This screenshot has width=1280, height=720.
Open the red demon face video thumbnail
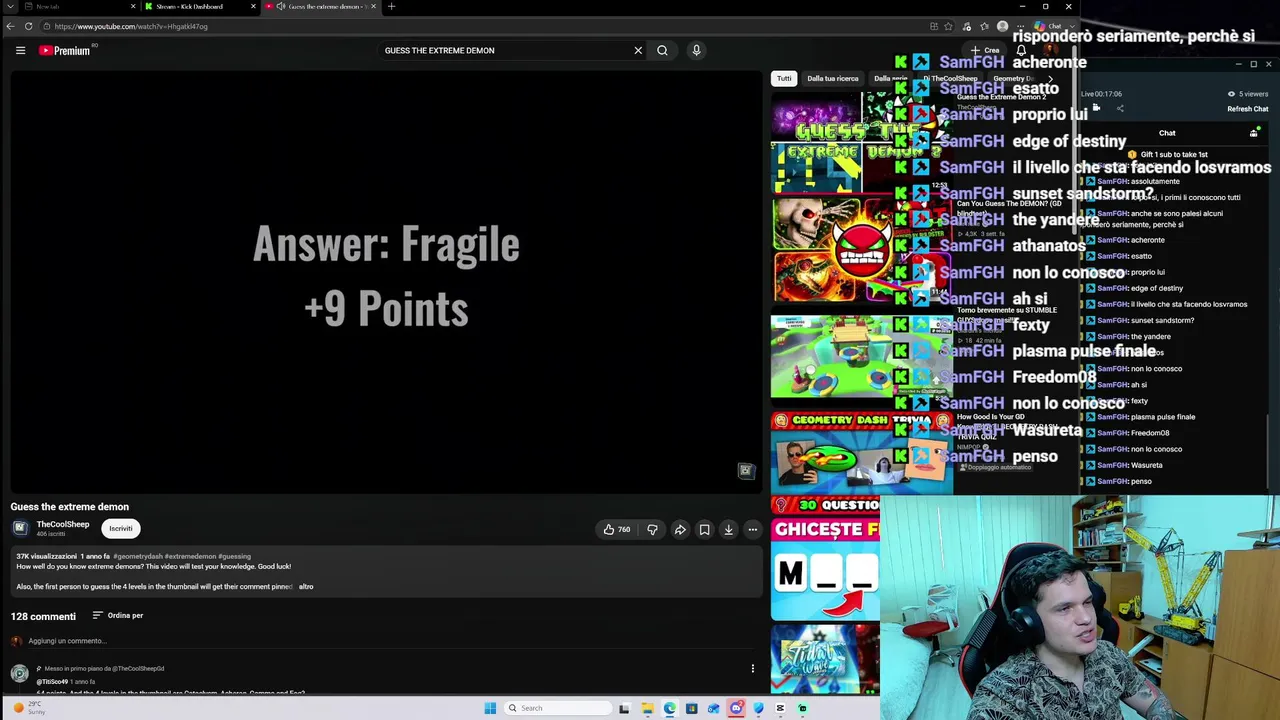[x=861, y=250]
